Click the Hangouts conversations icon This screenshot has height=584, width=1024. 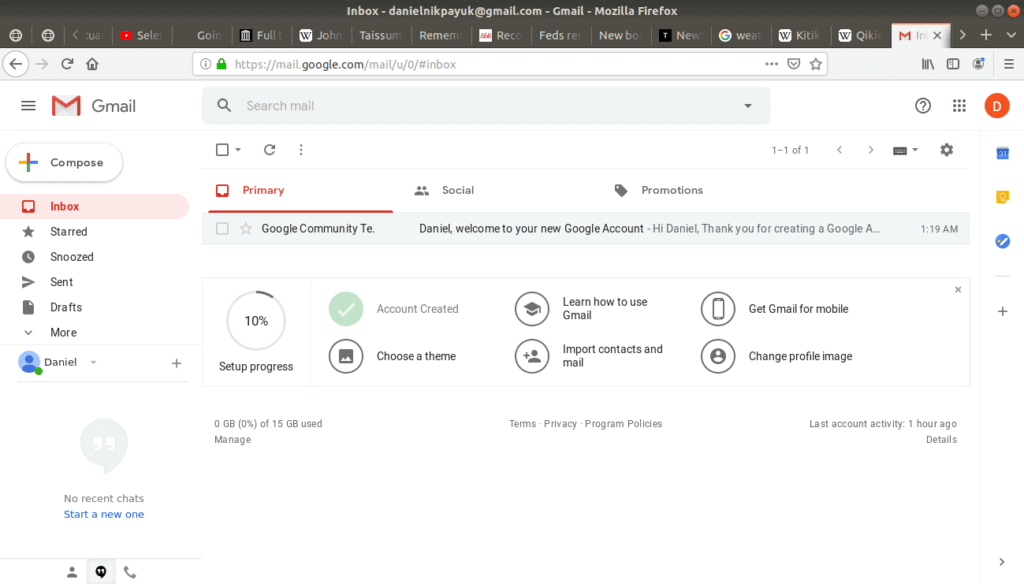pos(101,572)
